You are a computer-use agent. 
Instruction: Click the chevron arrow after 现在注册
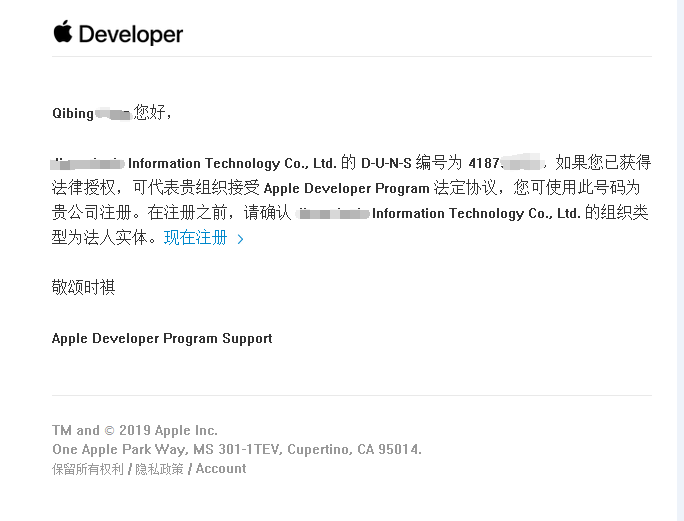240,239
